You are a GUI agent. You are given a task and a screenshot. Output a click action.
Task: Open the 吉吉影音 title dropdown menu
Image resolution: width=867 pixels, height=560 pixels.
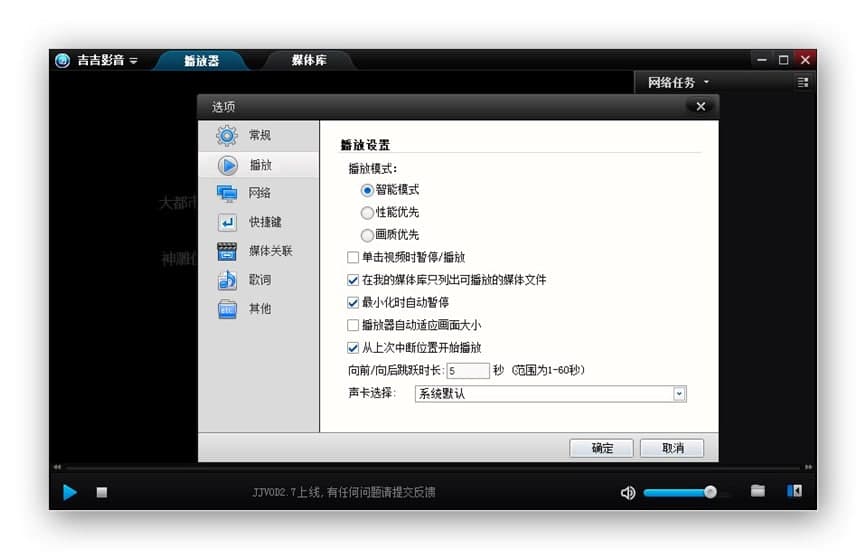(x=134, y=61)
